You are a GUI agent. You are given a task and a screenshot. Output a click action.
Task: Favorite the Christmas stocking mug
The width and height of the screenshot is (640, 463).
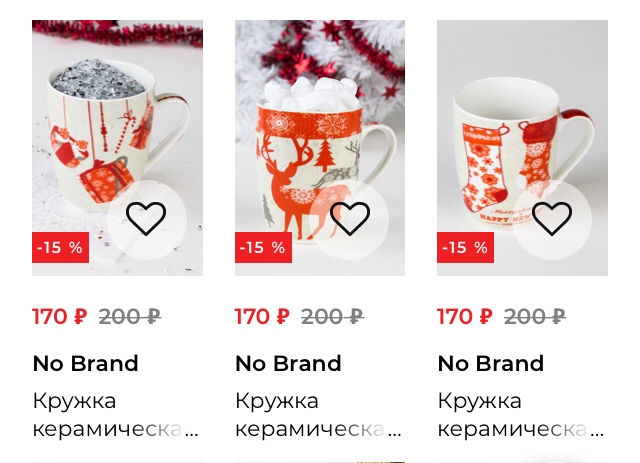click(x=552, y=219)
